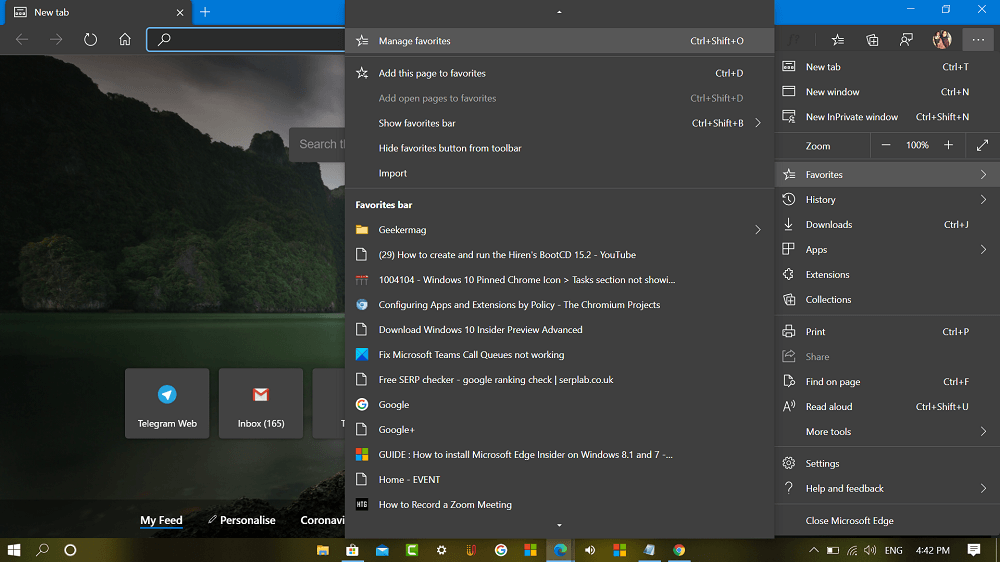Expand the Apps submenu chevron

983,249
